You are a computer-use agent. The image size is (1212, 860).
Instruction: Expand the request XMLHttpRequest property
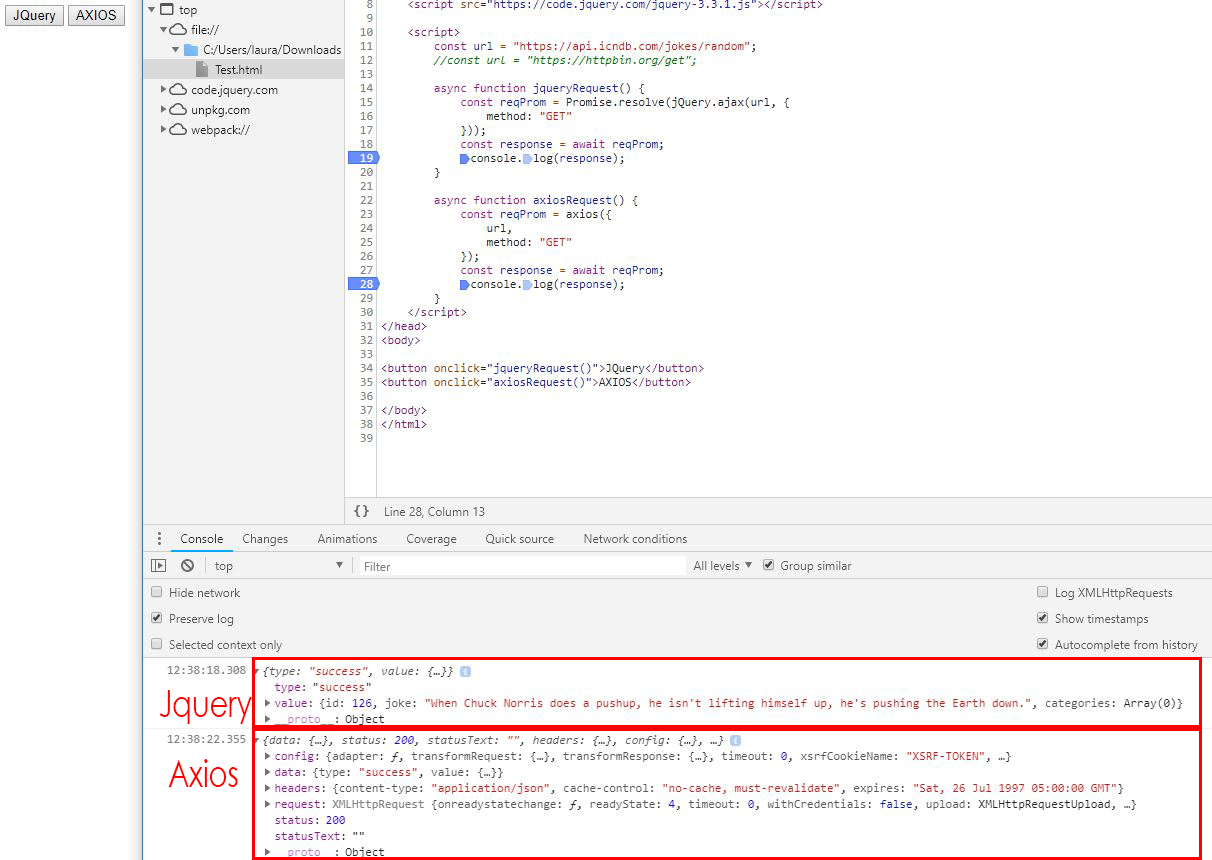click(267, 804)
